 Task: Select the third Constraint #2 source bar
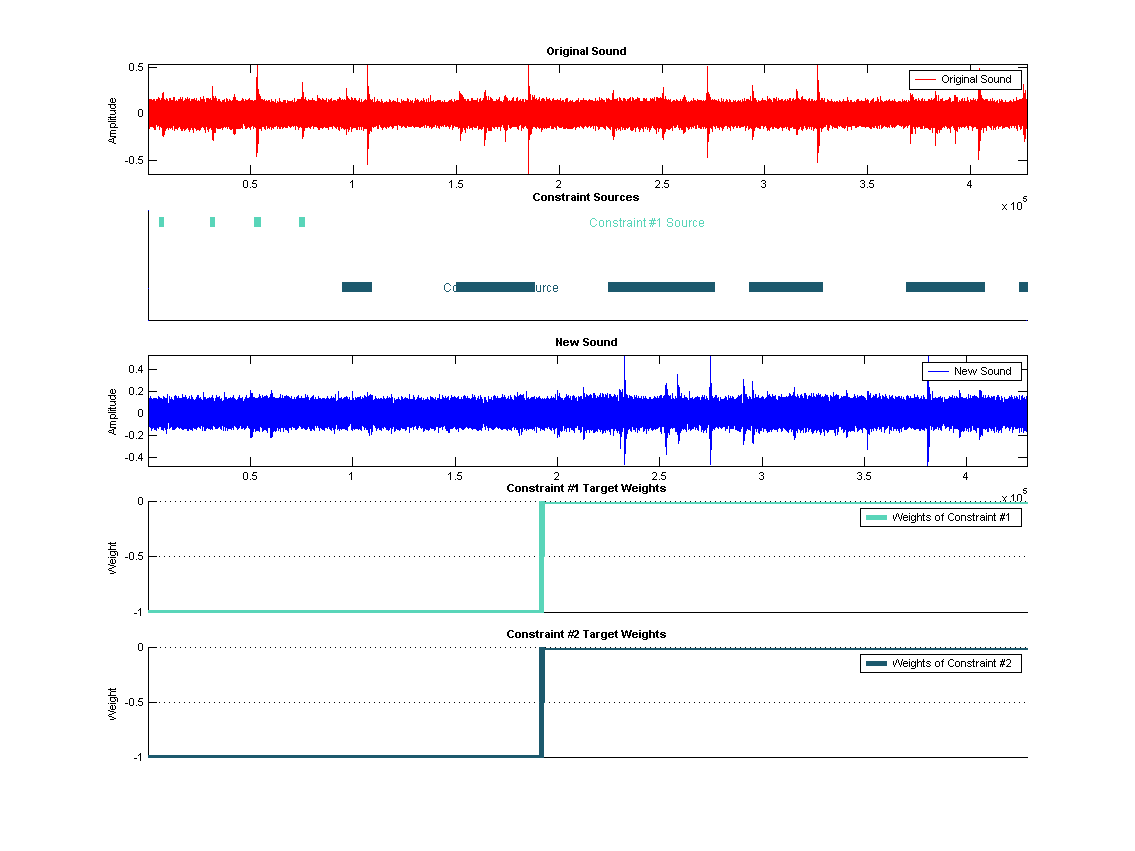pos(661,287)
